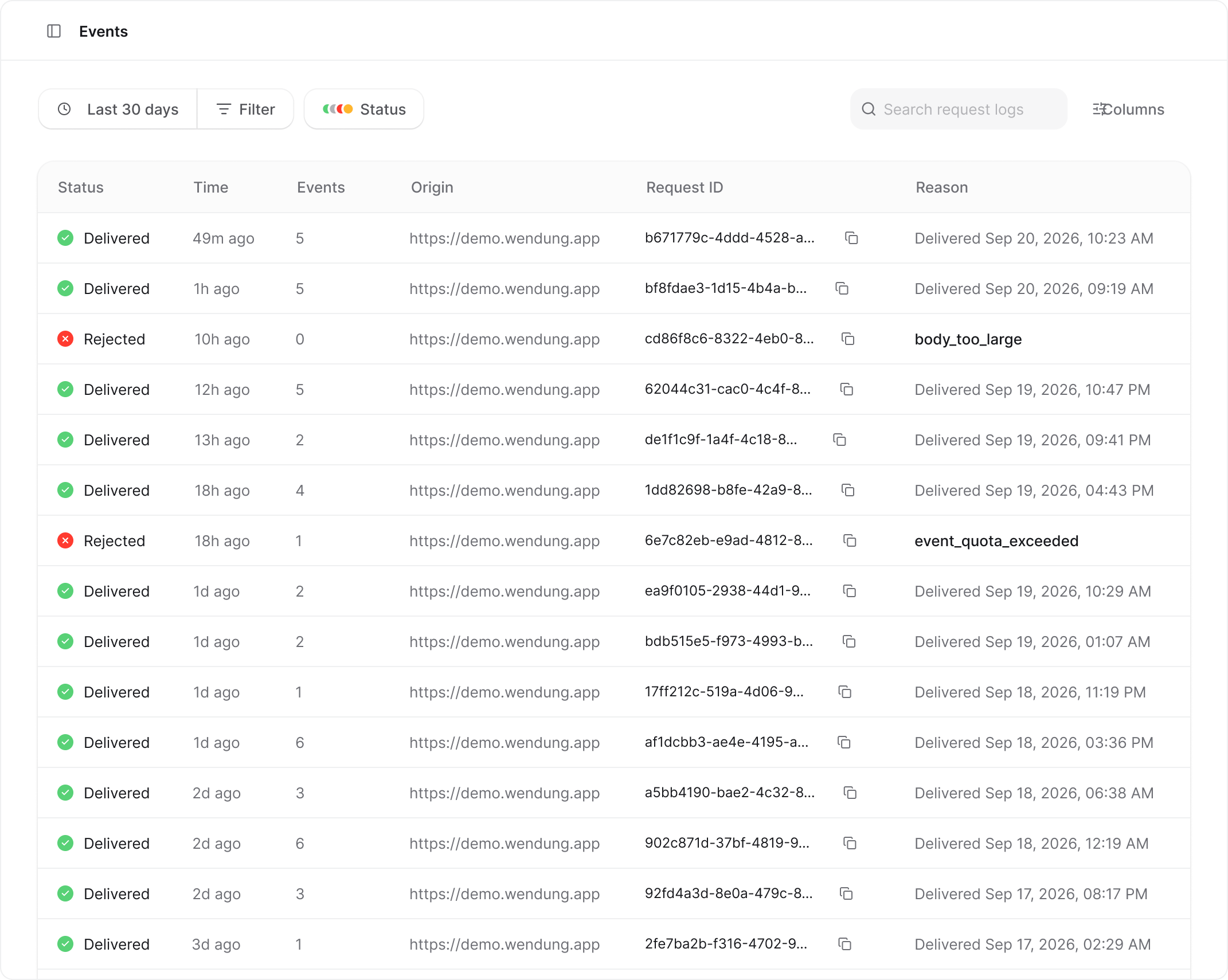Copy request ID 902c871d-37bf-4819-9...
The width and height of the screenshot is (1228, 980).
tap(850, 843)
